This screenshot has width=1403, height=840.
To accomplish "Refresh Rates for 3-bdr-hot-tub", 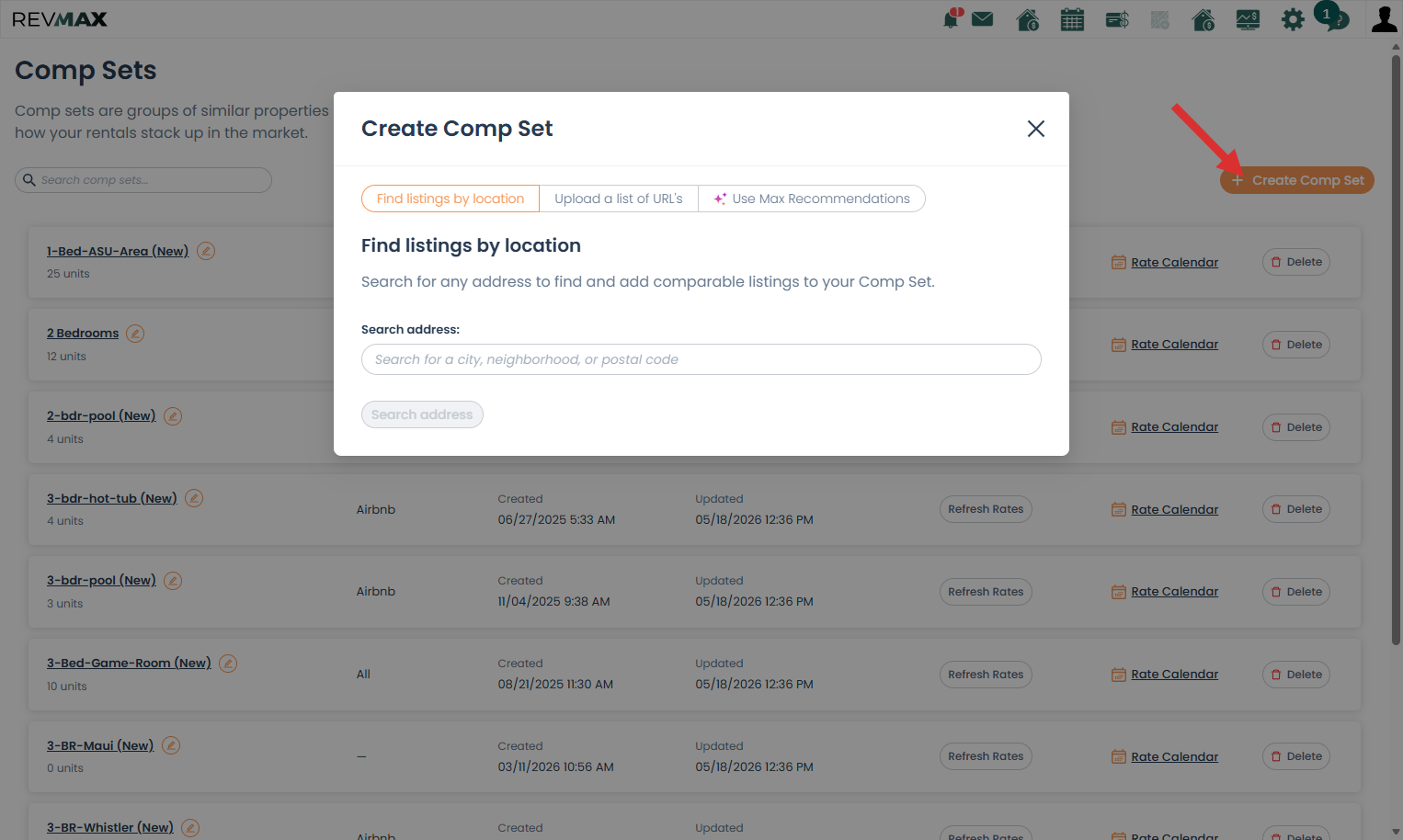I will 986,509.
